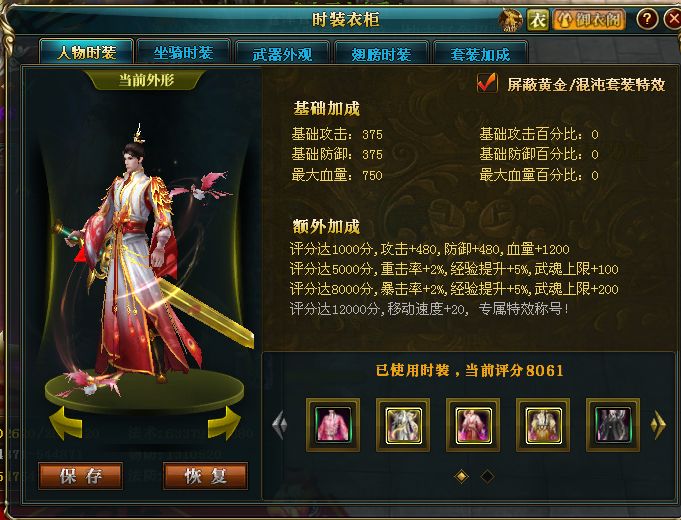Switch to 翅膀时装 tab
Viewport: 681px width, 520px height.
pos(381,53)
